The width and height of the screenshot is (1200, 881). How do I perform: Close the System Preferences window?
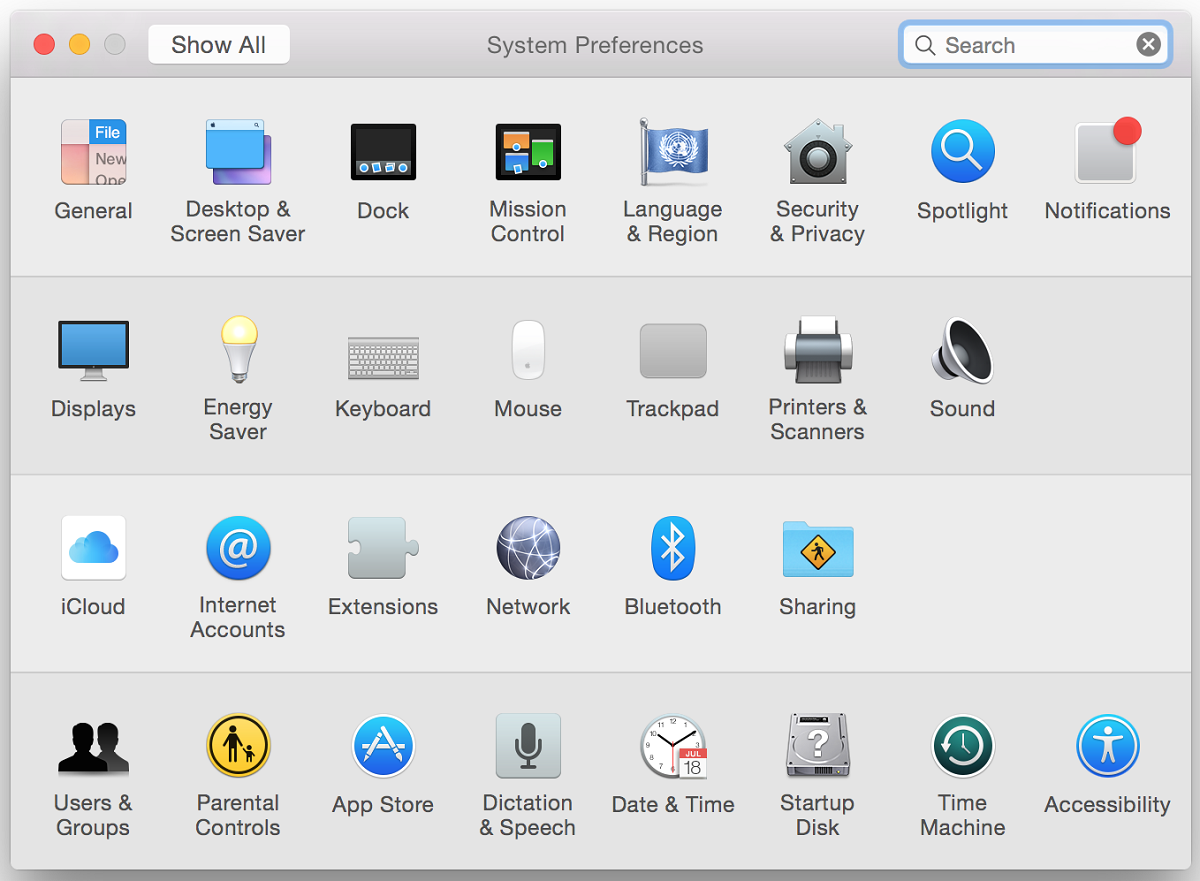coord(44,44)
